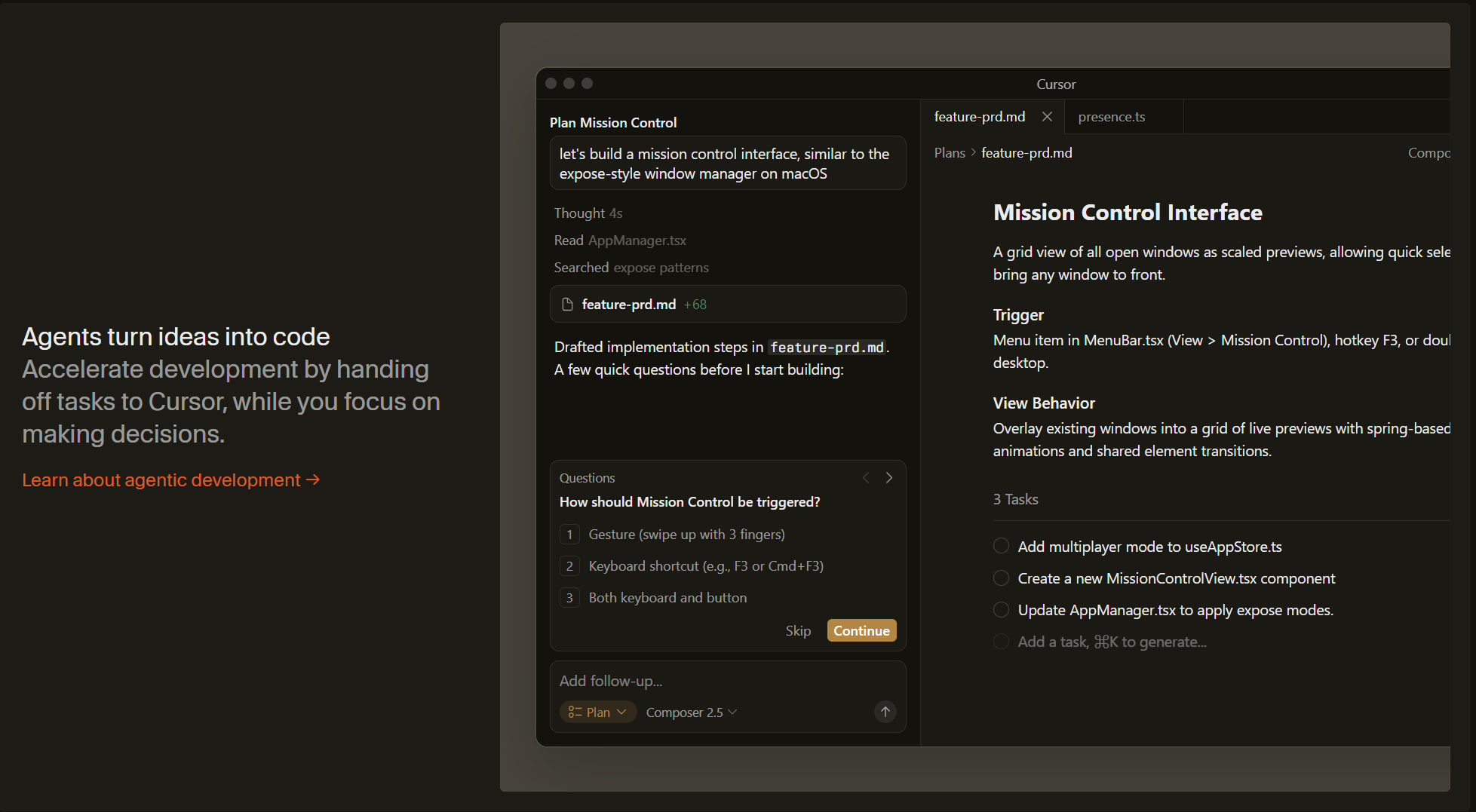Click How should Mission Control be triggered question
Screen dimensions: 1476x812
point(689,502)
